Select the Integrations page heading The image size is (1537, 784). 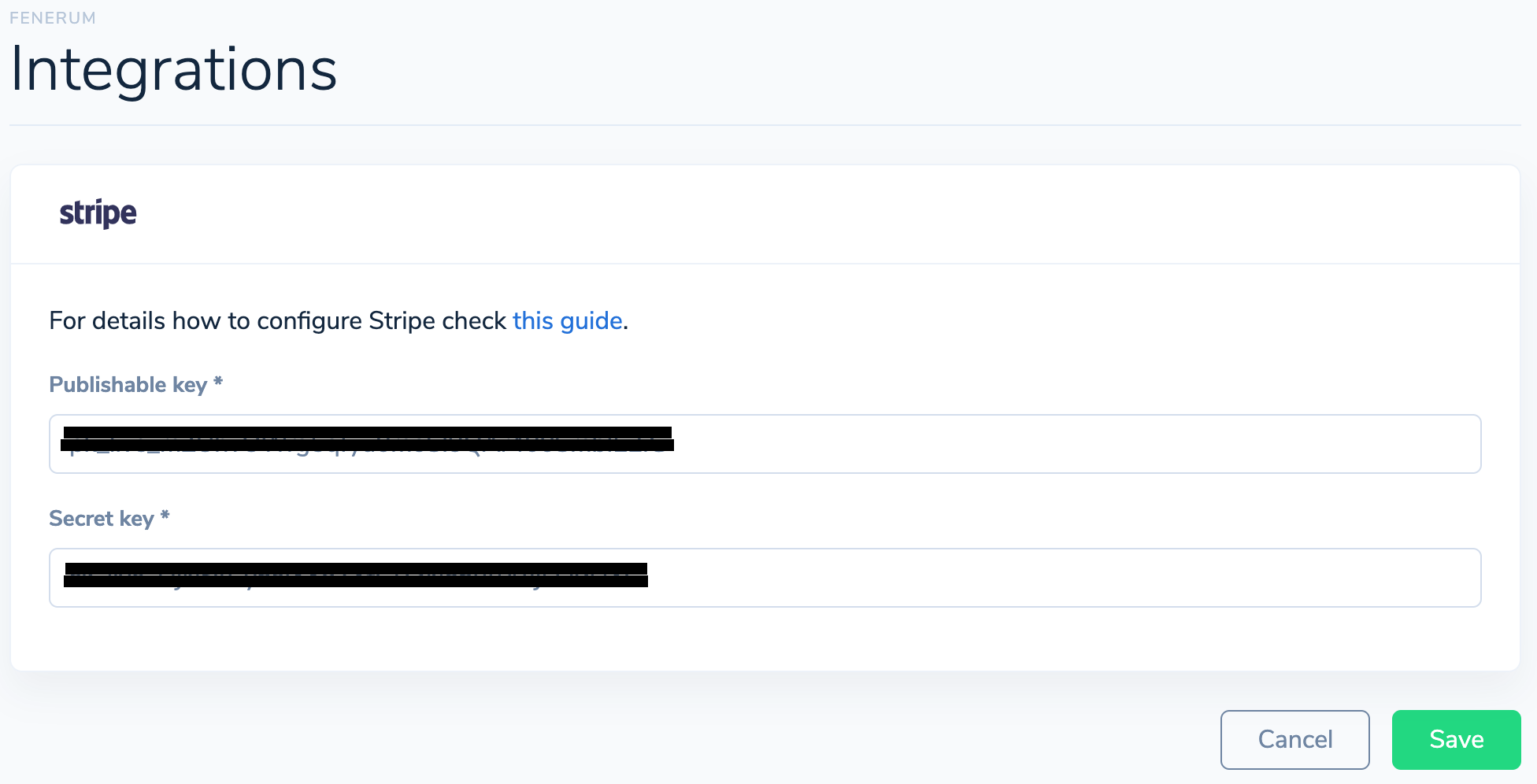174,70
